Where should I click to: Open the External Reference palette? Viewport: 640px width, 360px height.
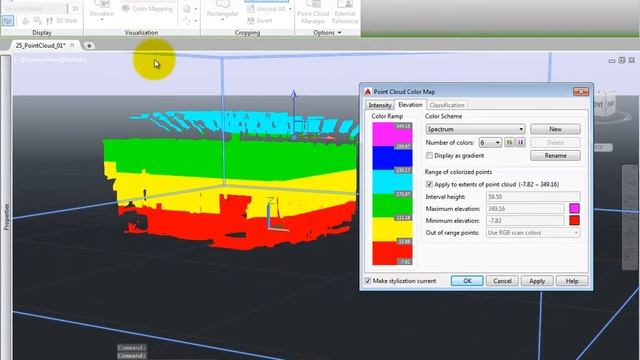click(345, 12)
